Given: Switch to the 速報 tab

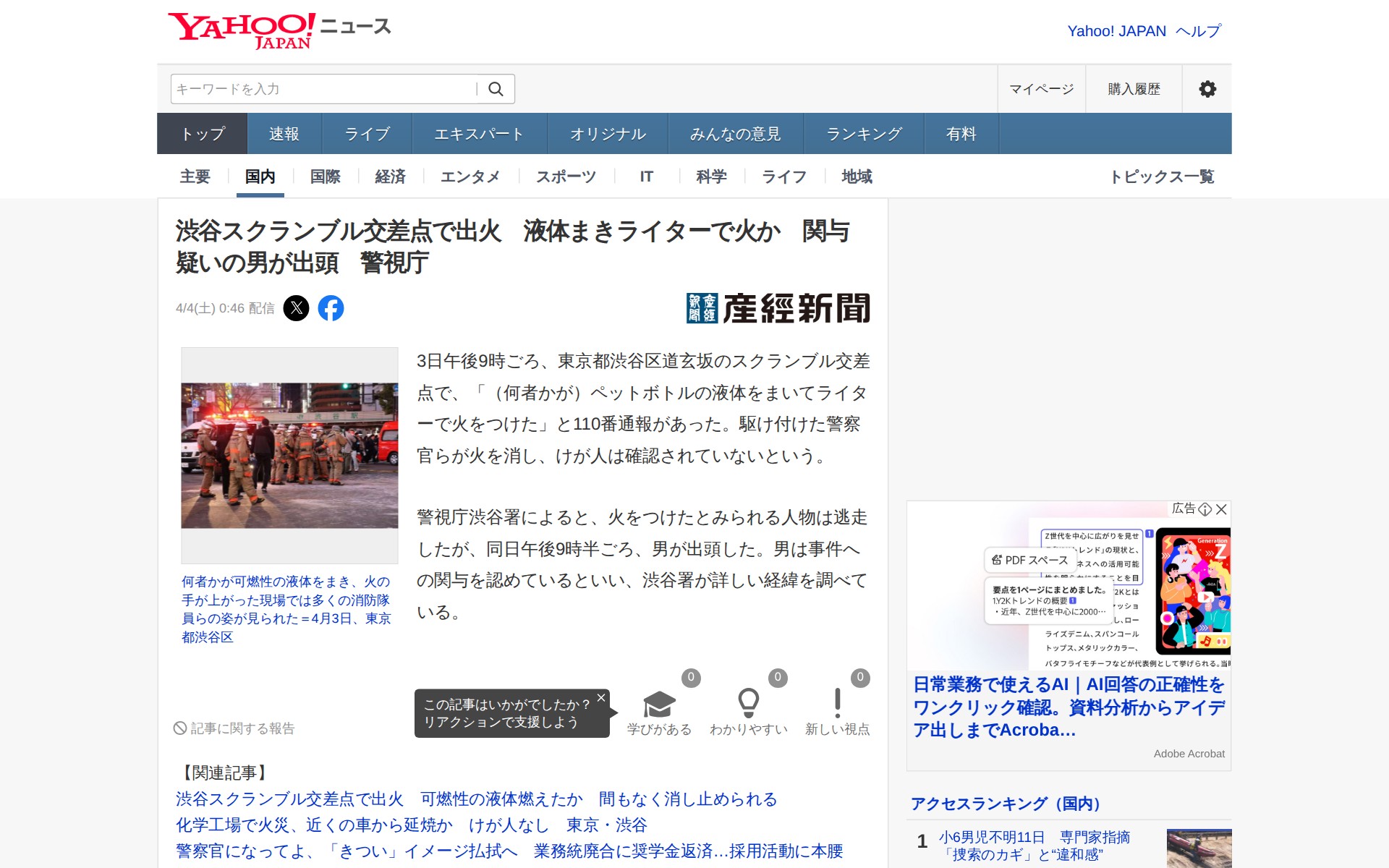Looking at the screenshot, I should coord(284,134).
